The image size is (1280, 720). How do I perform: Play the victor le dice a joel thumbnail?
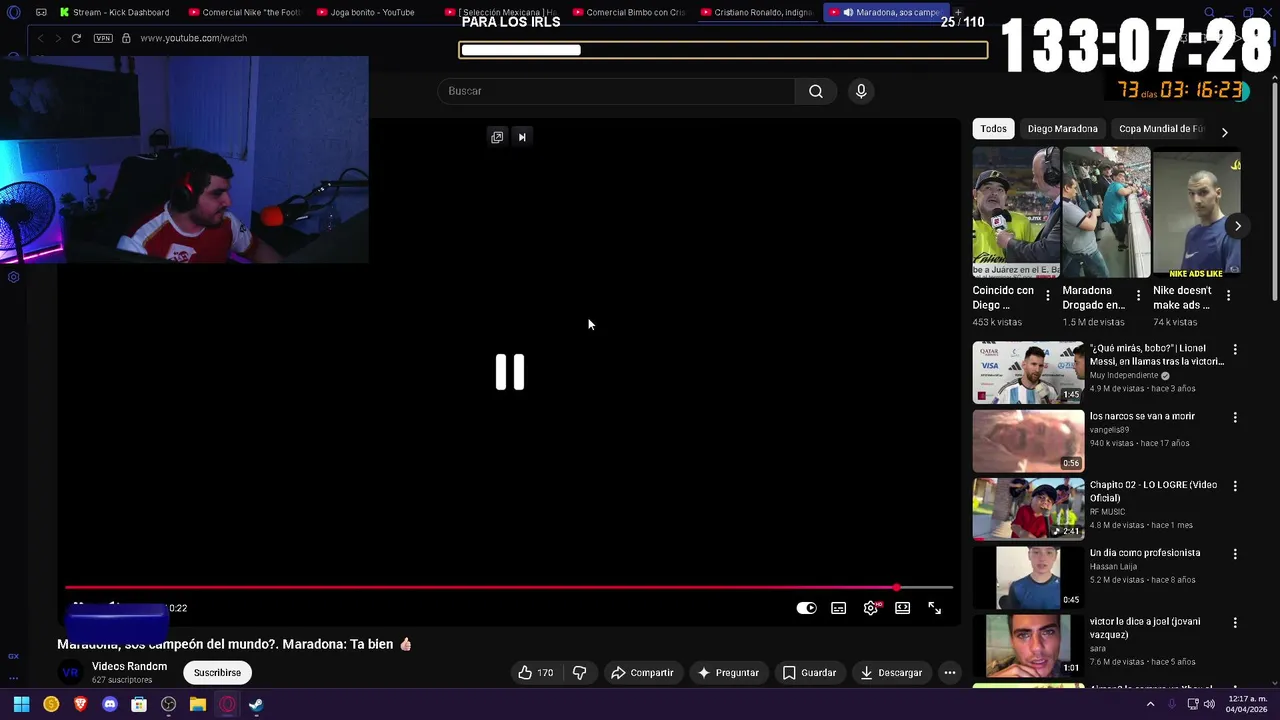(1028, 646)
